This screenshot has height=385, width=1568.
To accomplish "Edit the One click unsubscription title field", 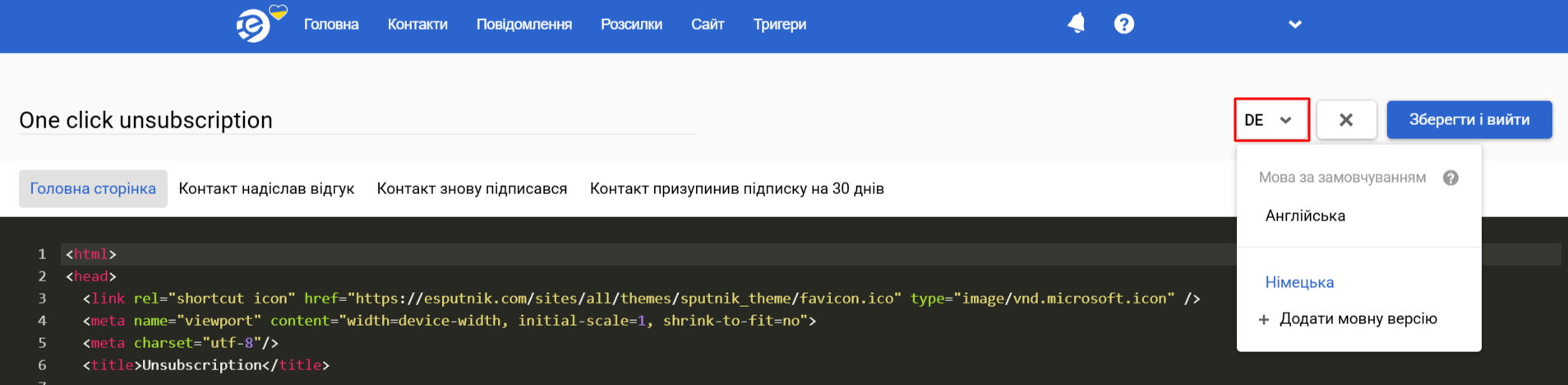I will point(357,120).
